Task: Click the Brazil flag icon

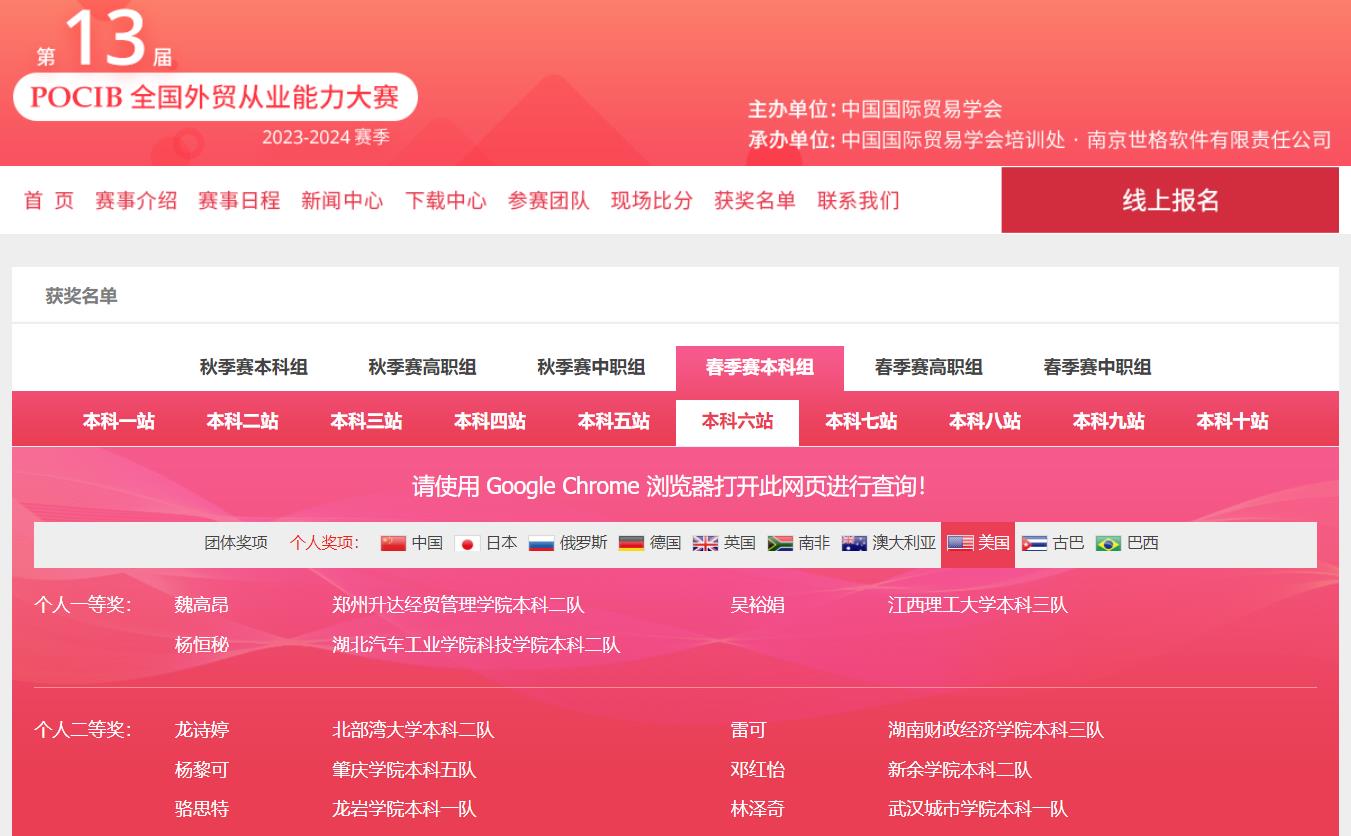Action: [x=1108, y=543]
